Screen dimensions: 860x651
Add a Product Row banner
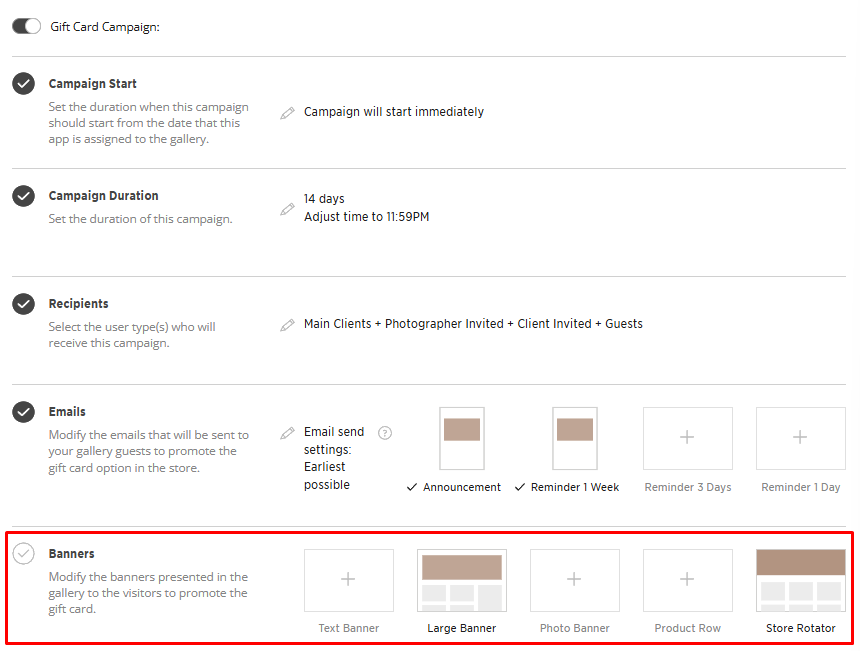tap(687, 580)
